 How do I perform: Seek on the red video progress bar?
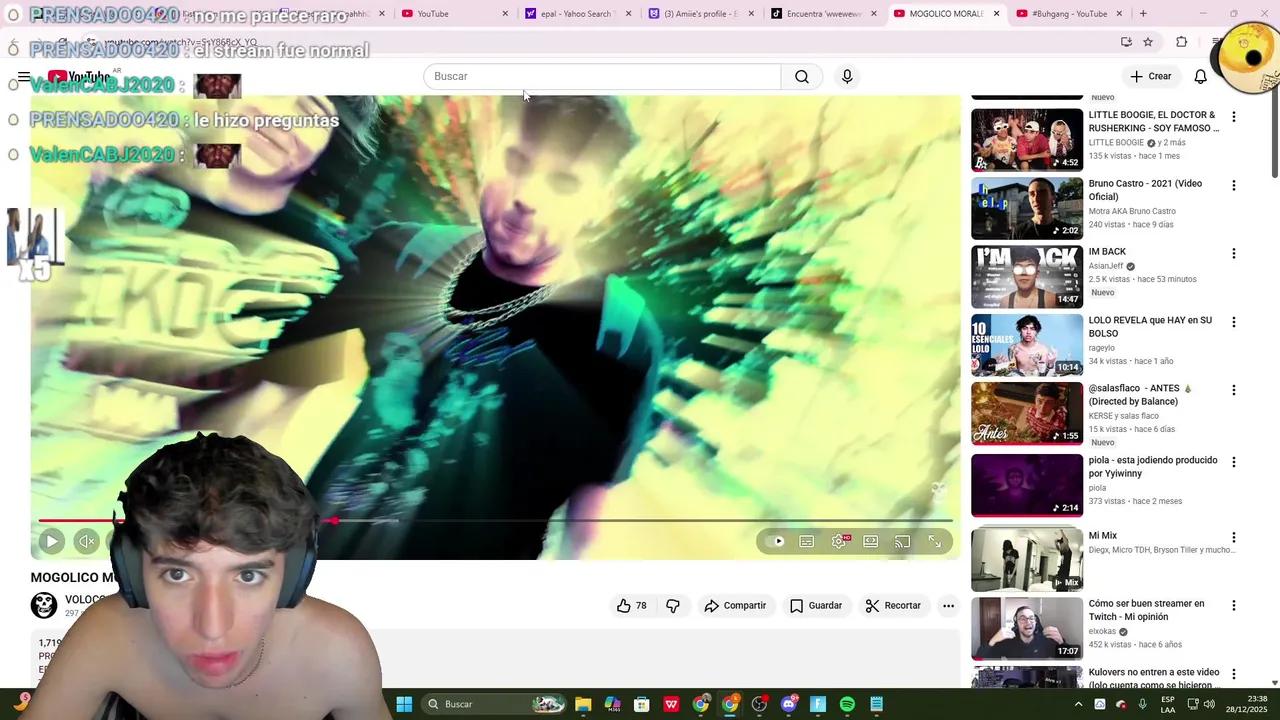click(495, 521)
